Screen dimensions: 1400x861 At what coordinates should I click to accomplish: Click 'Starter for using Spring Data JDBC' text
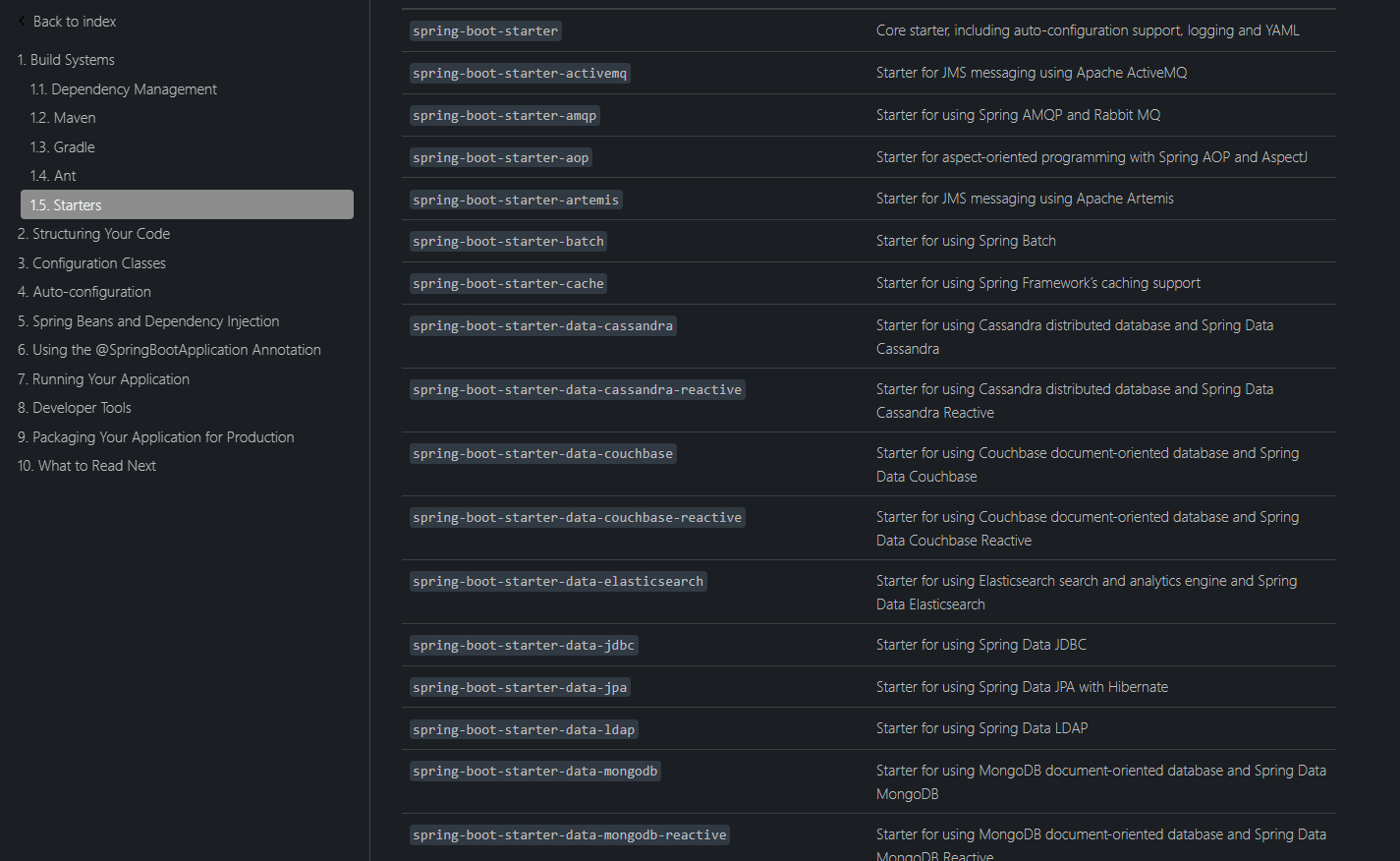click(x=981, y=645)
